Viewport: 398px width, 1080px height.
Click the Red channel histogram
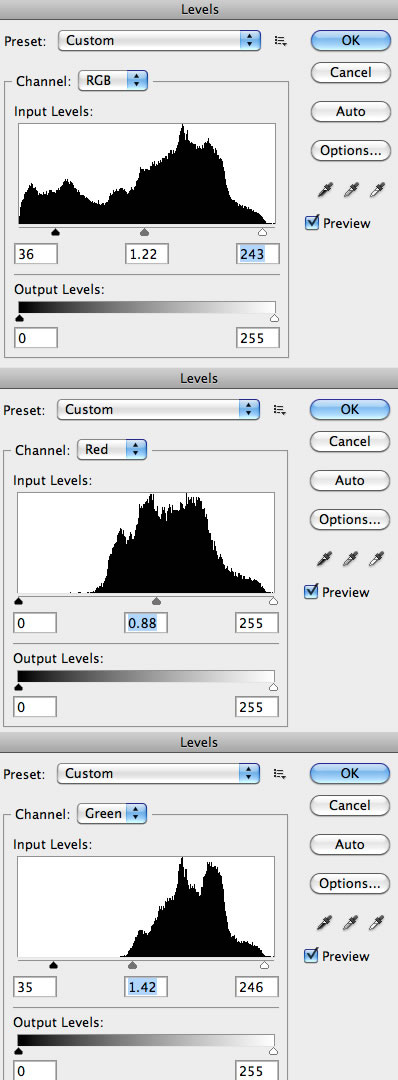[x=146, y=543]
